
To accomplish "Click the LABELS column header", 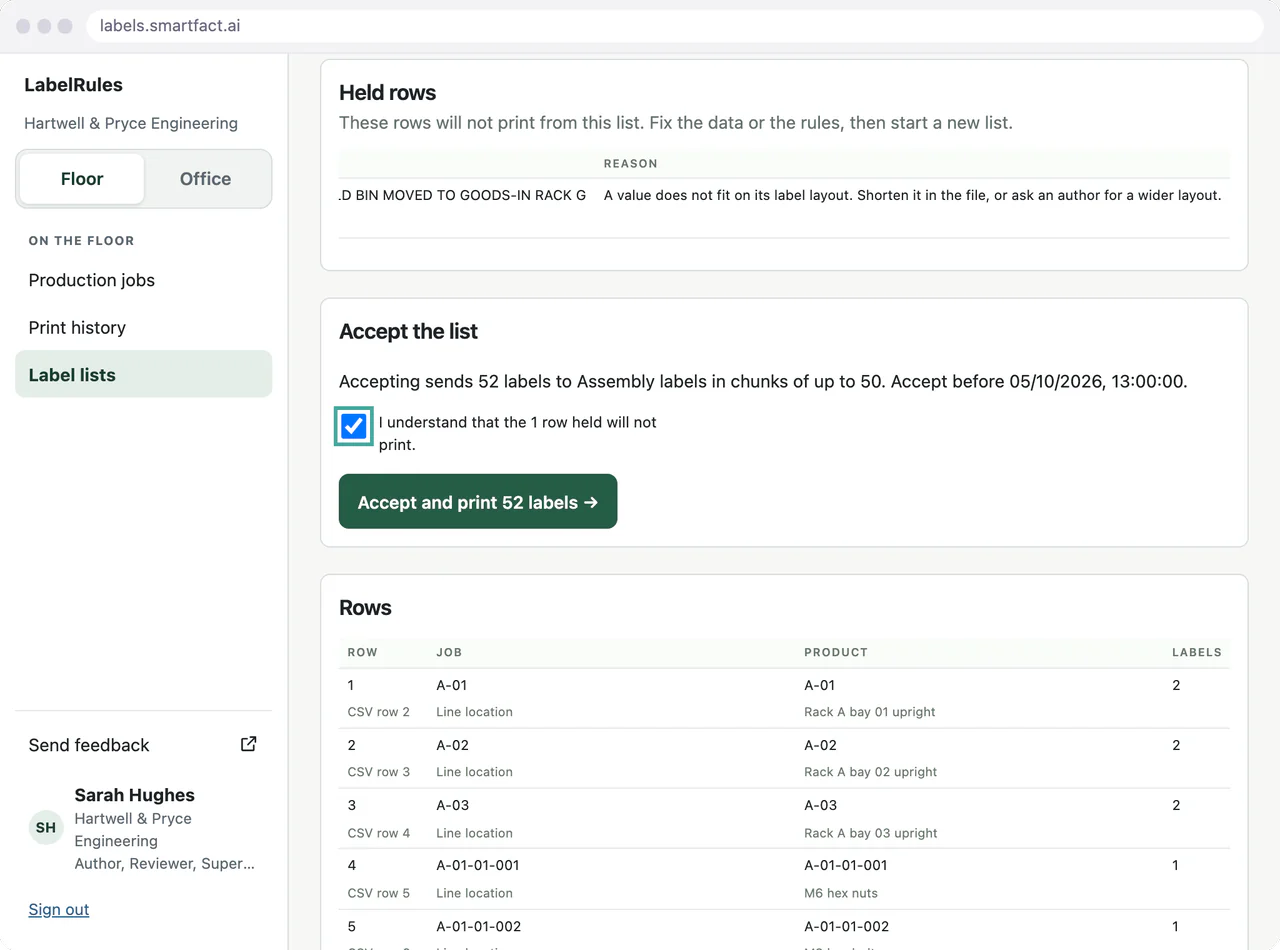I will tap(1197, 652).
